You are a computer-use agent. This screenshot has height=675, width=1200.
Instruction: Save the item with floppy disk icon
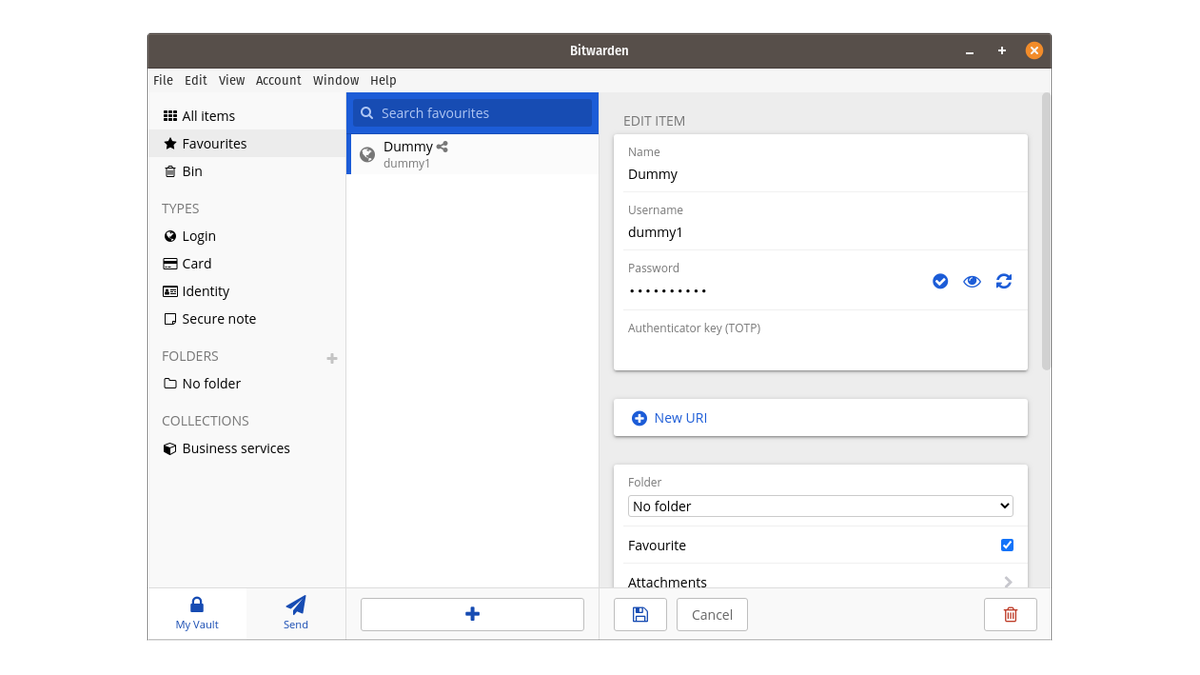point(640,614)
